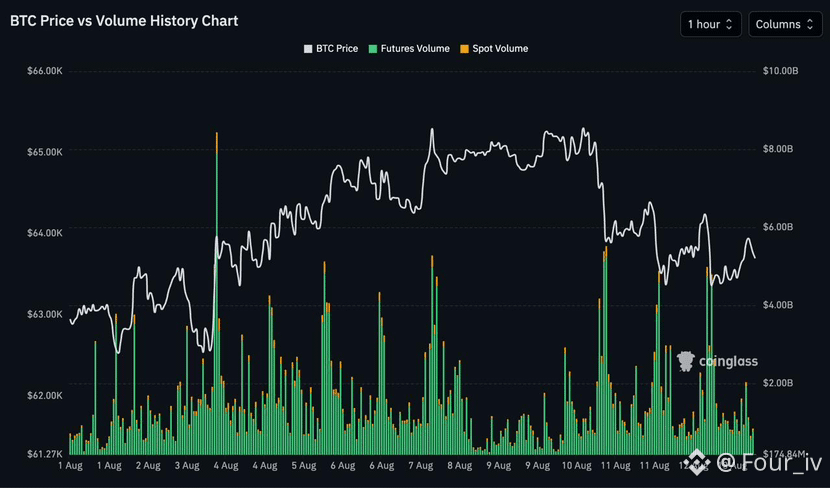Open the 1 hour interval dropdown
The height and width of the screenshot is (488, 830).
[x=710, y=24]
